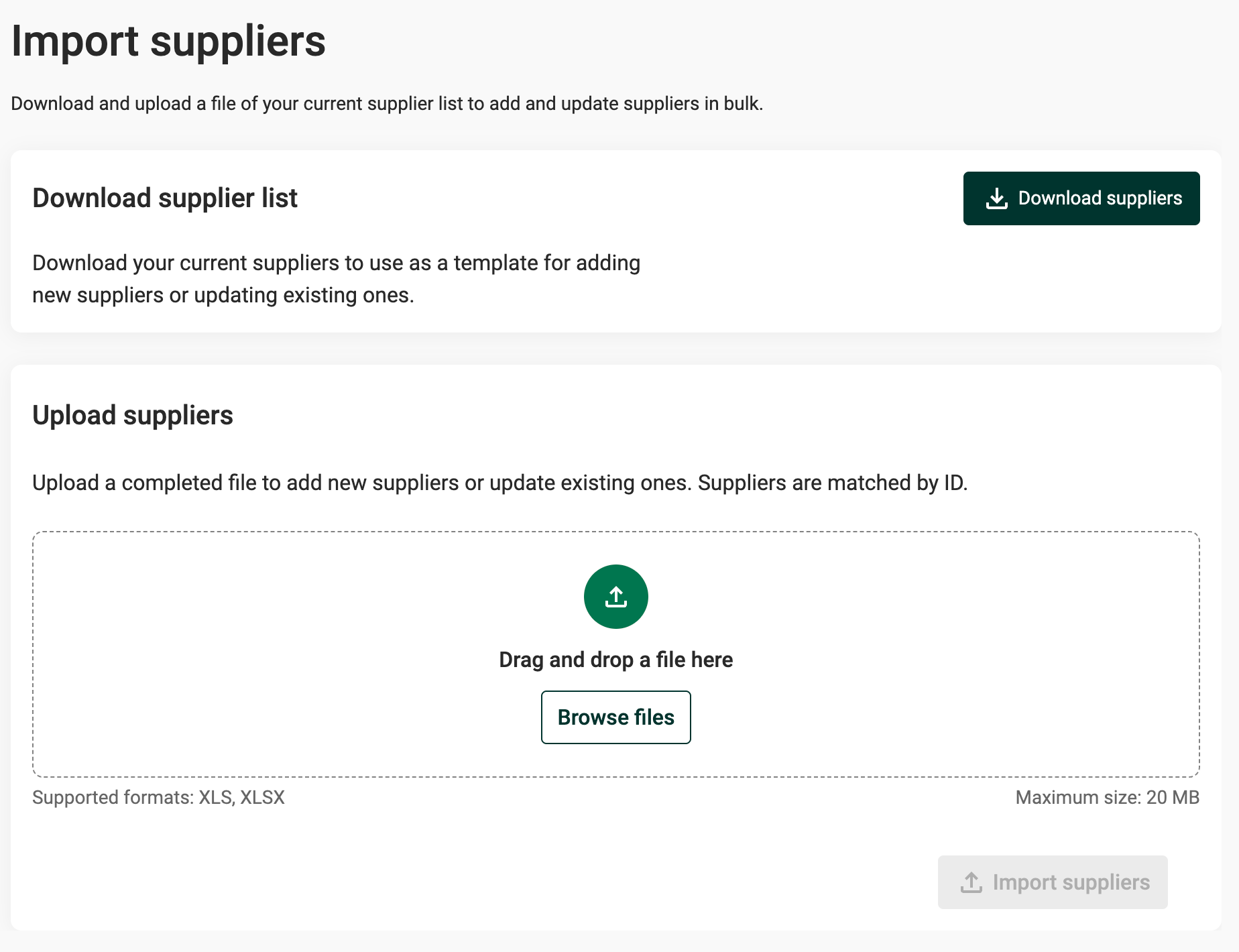
Task: Click the green circular upload icon
Action: [615, 597]
